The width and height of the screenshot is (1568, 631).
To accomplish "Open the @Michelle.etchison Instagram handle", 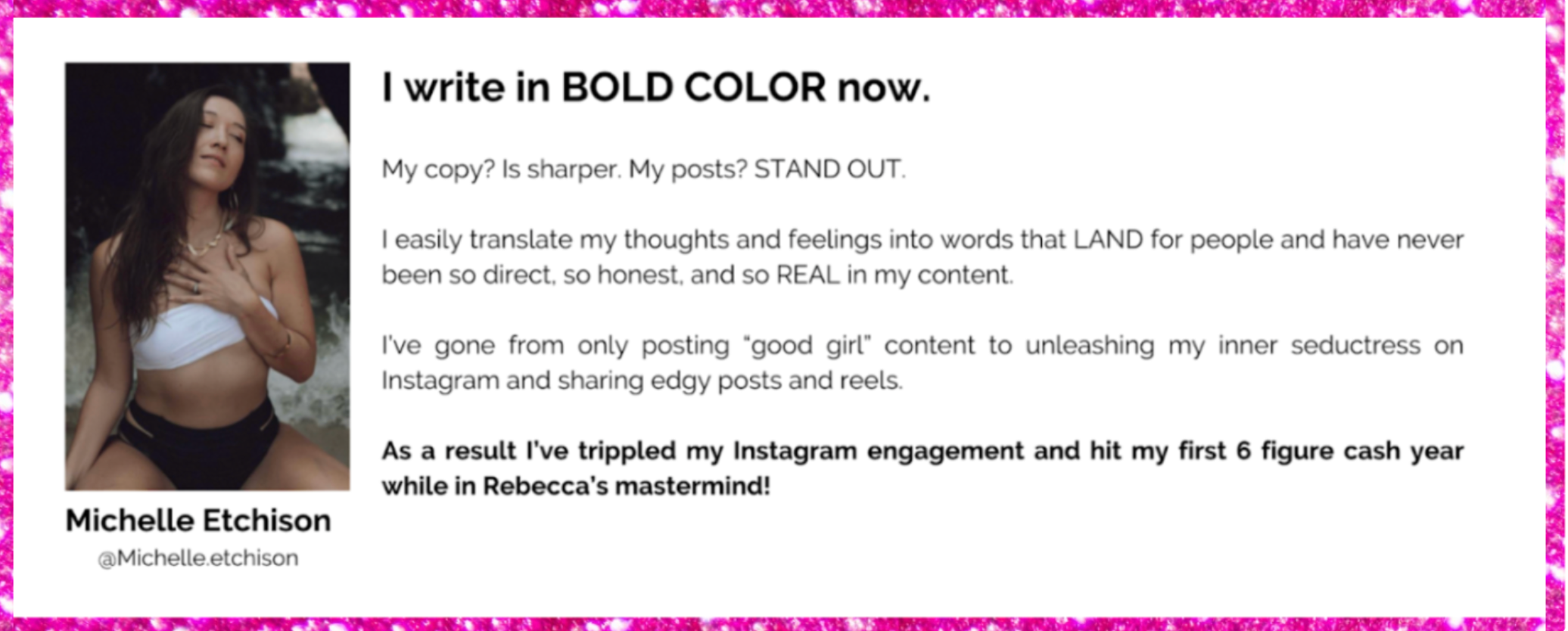I will point(198,558).
